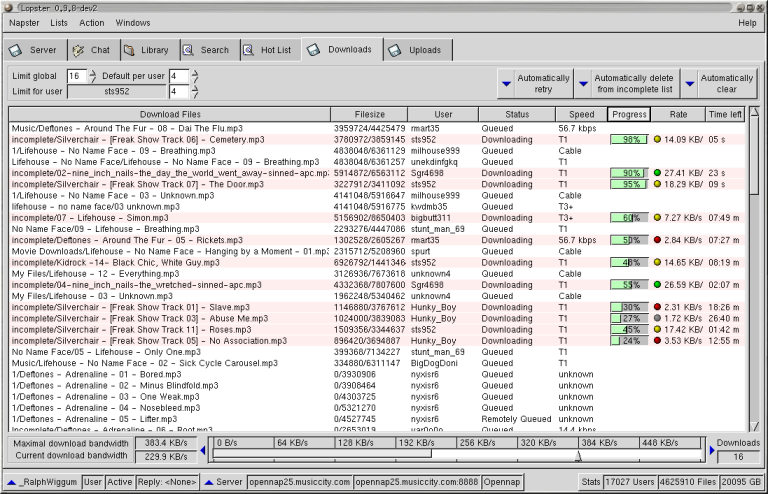Sort by Rate column header
Screen dimensions: 768x494
678,114
